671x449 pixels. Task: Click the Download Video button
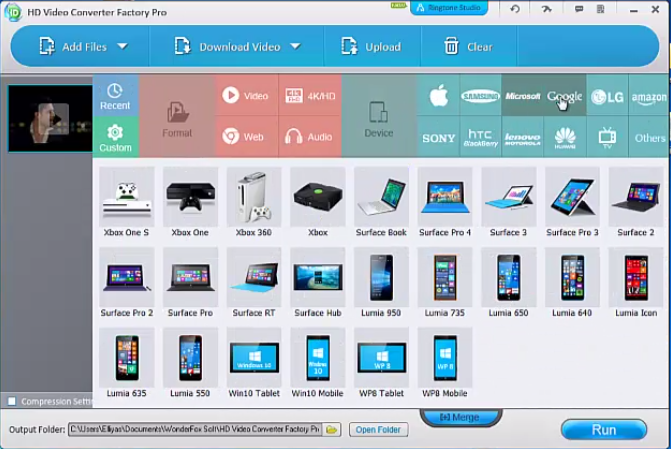[x=228, y=46]
